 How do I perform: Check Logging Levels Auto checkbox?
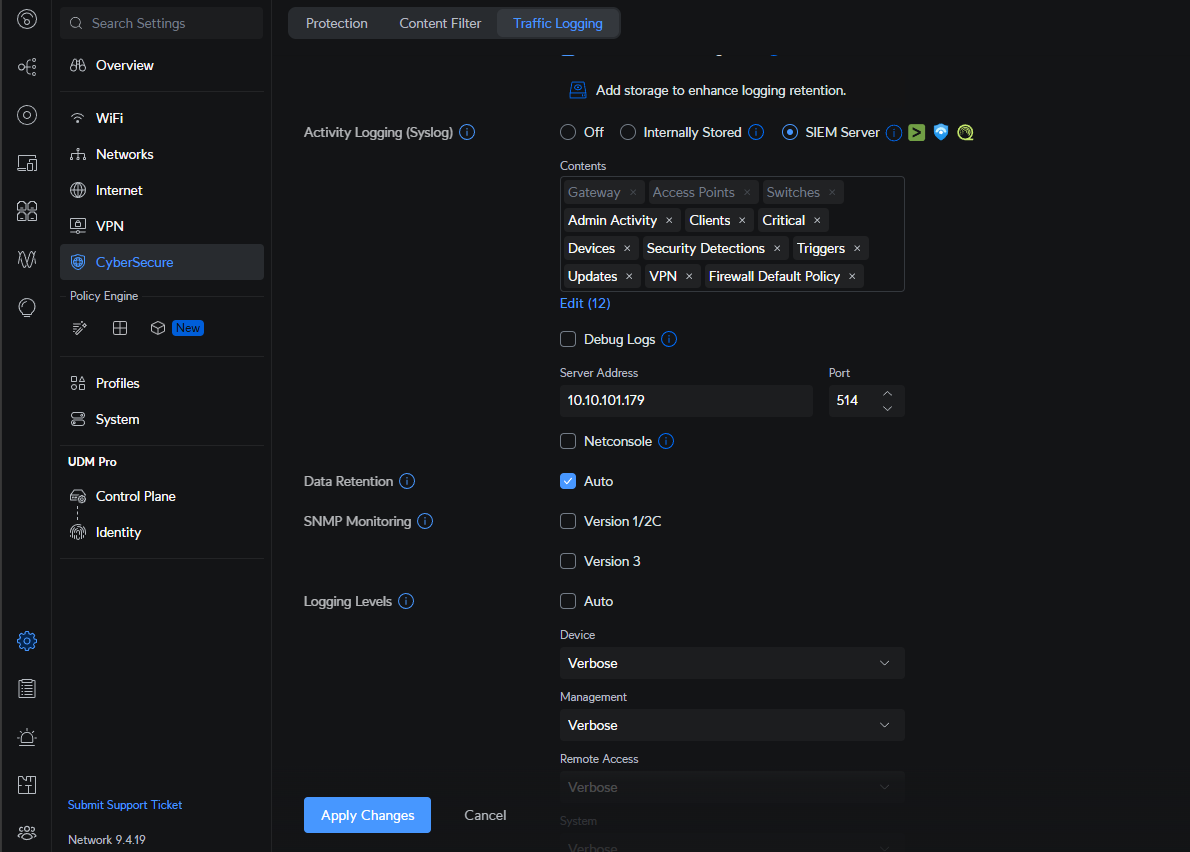coord(568,601)
